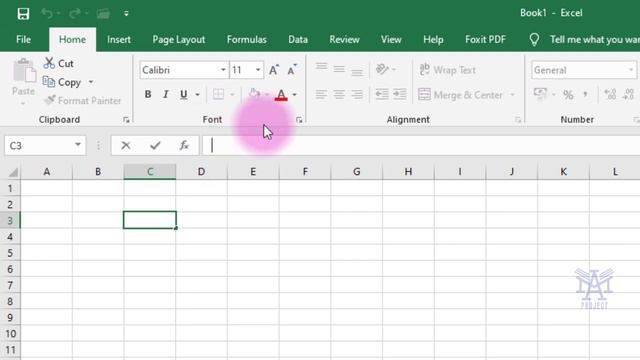The width and height of the screenshot is (640, 360).
Task: Open the Font settings dialog launcher
Action: pos(299,120)
